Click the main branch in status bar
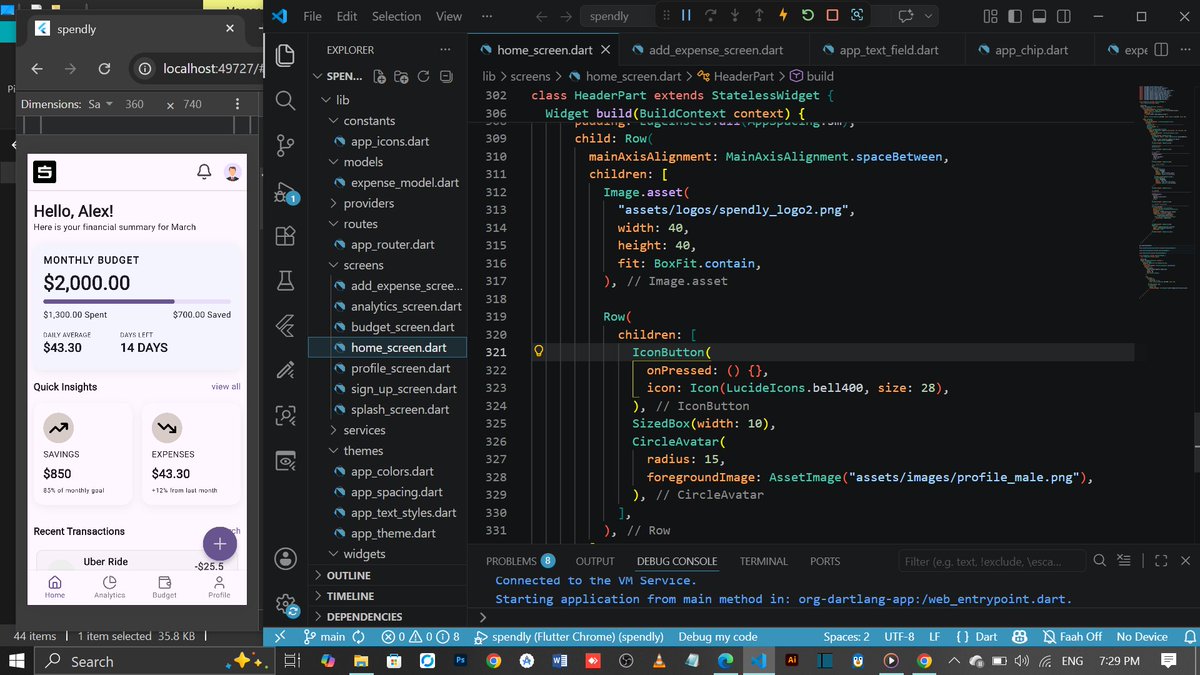 coord(324,636)
